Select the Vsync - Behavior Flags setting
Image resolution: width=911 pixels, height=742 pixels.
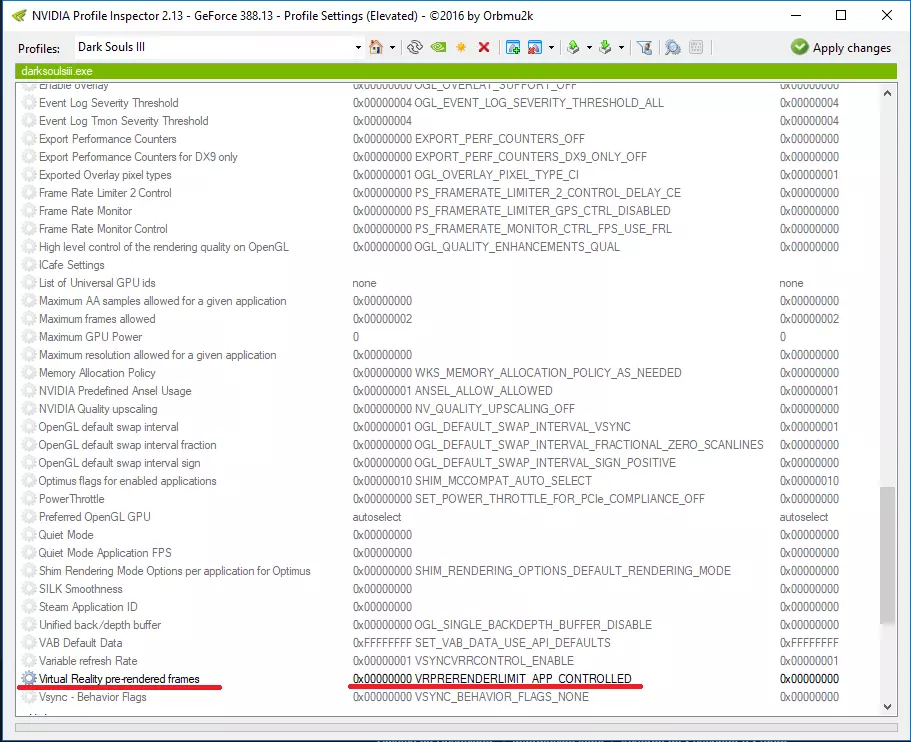tap(92, 697)
